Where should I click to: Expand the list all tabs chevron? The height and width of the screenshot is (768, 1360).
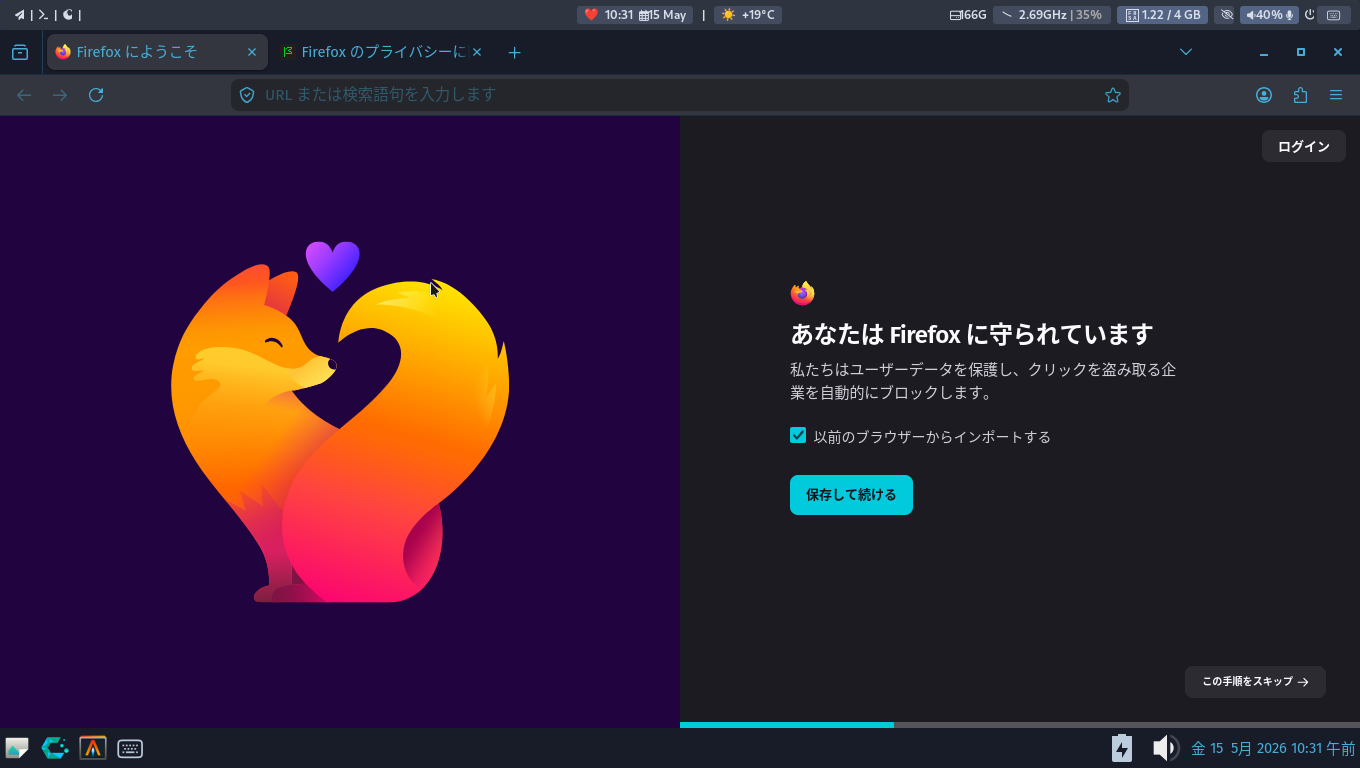pyautogui.click(x=1185, y=52)
